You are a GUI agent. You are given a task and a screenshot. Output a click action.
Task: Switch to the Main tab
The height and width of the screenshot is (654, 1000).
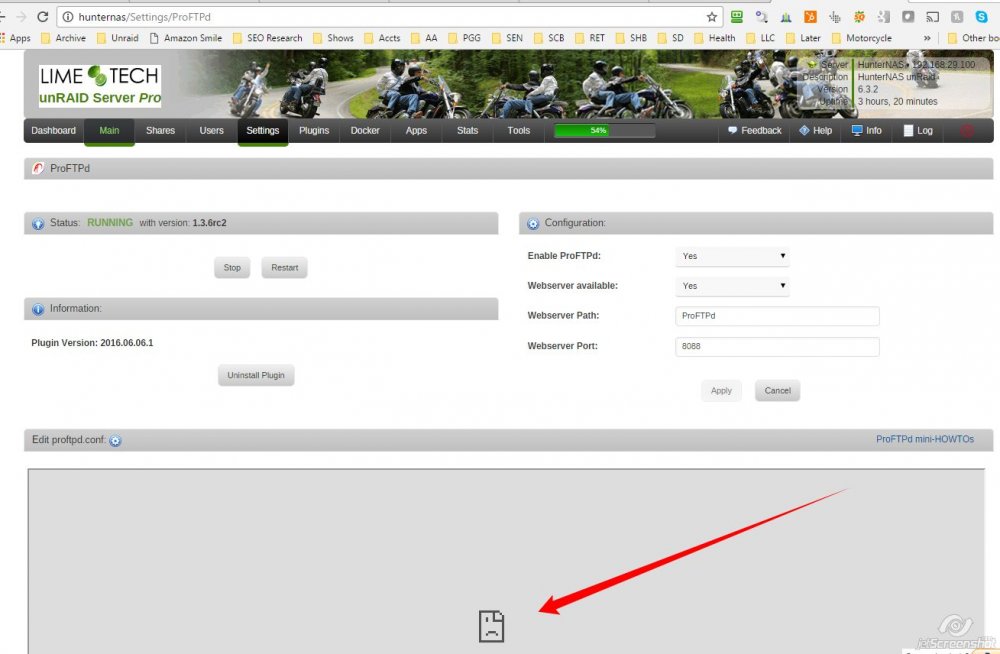point(109,131)
